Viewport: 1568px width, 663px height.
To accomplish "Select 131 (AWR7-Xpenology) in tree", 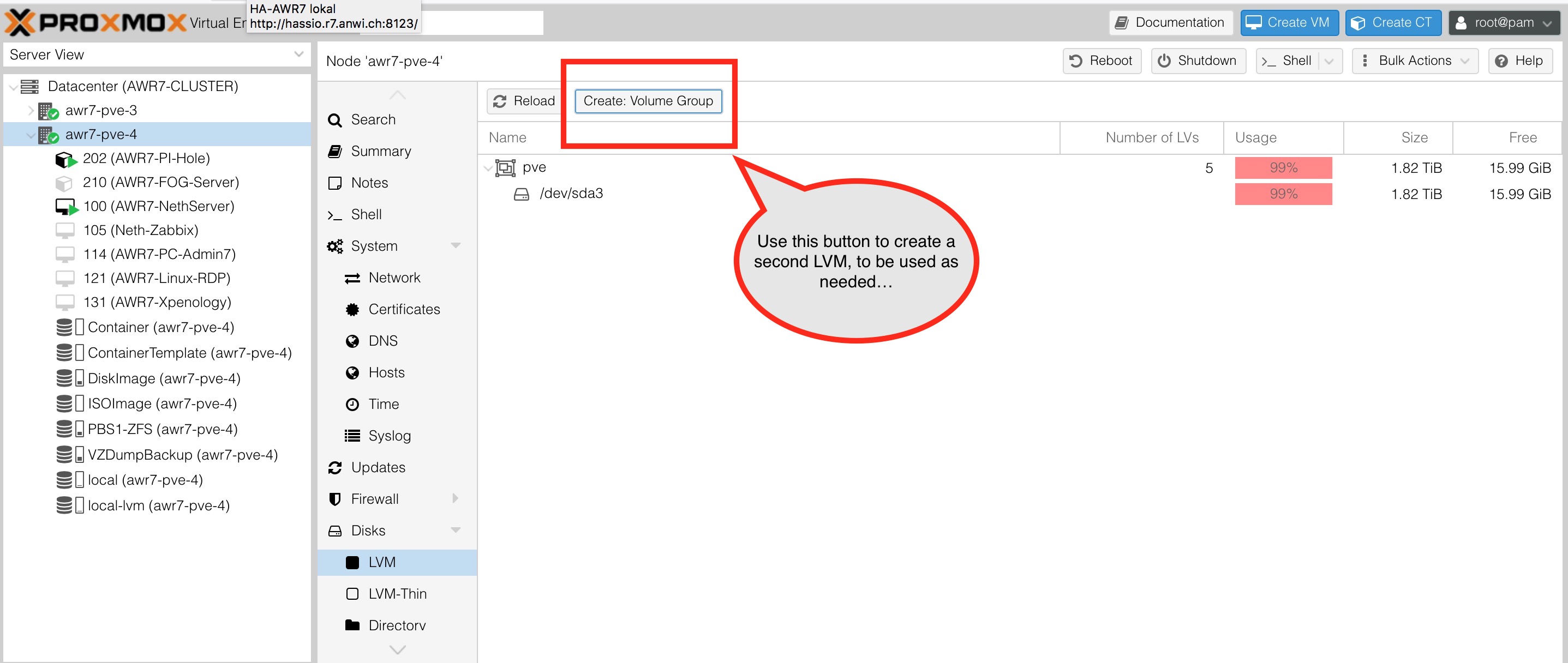I will click(x=157, y=302).
